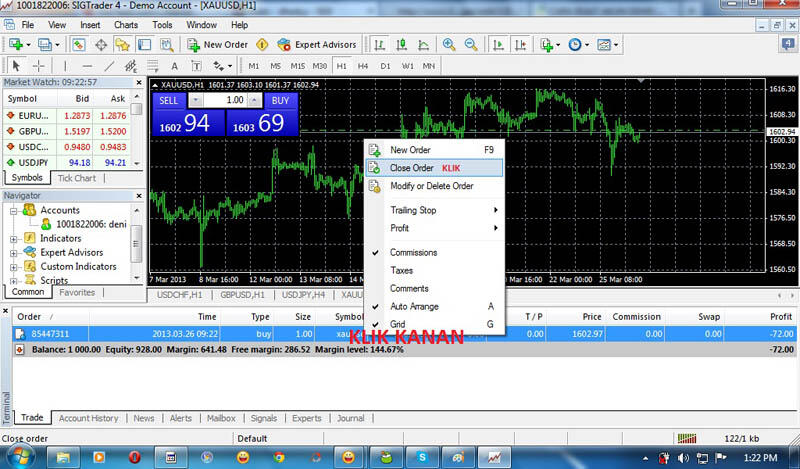This screenshot has width=800, height=469.
Task: Select the crosshair tool
Action: coord(38,66)
